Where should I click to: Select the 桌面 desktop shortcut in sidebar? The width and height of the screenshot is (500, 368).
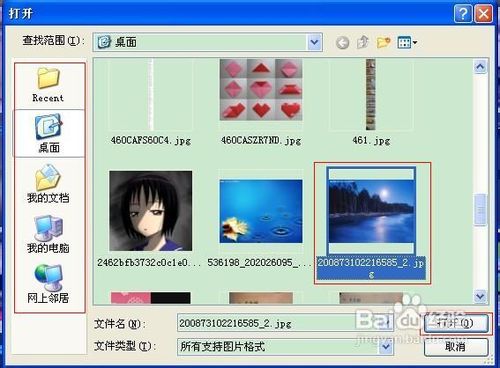49,133
